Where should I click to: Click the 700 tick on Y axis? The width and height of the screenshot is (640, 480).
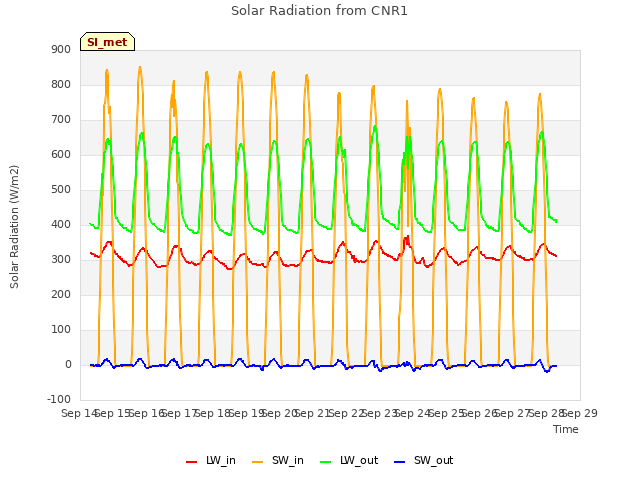[61, 120]
